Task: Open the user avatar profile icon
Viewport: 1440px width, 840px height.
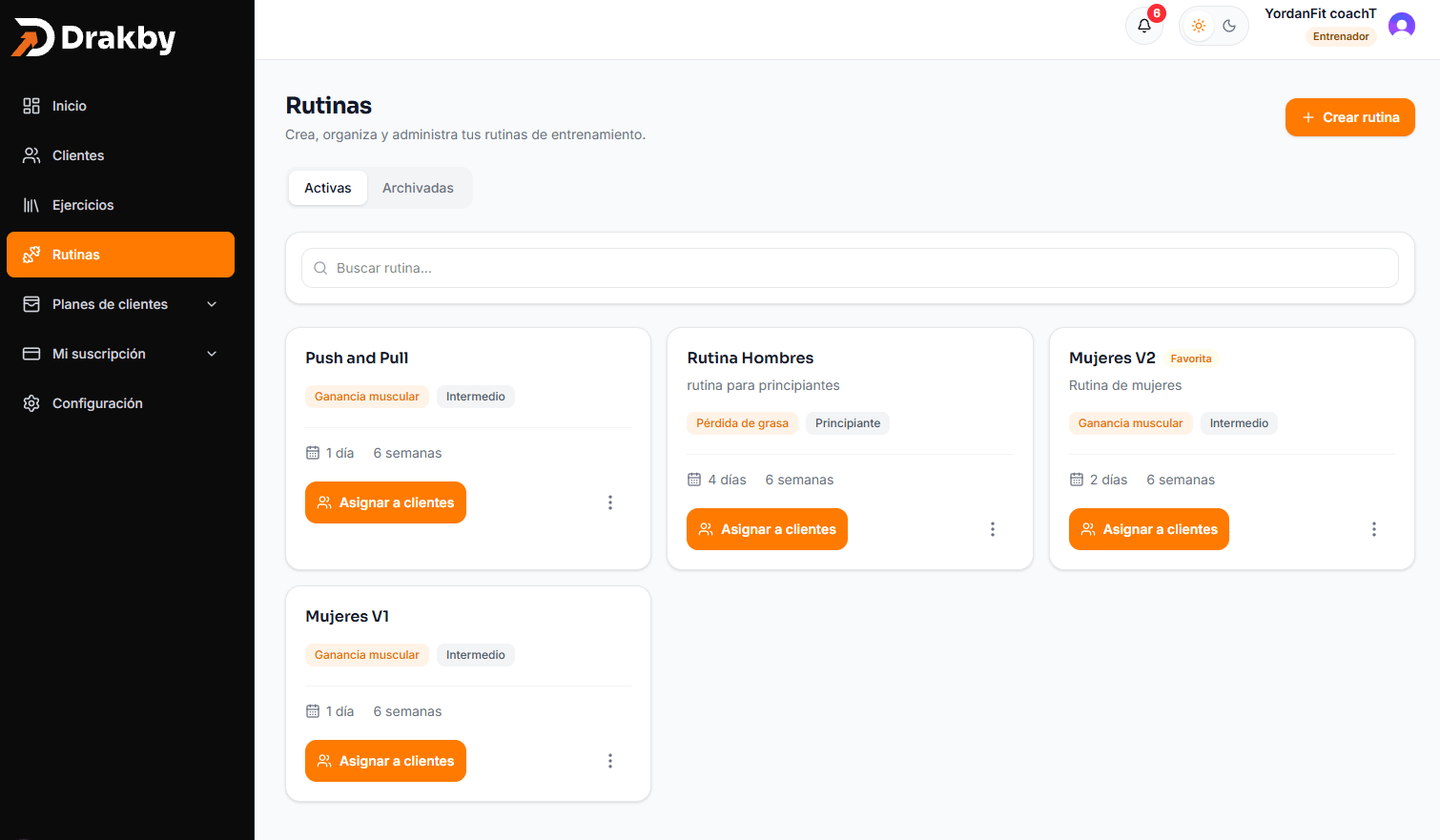Action: pos(1401,25)
